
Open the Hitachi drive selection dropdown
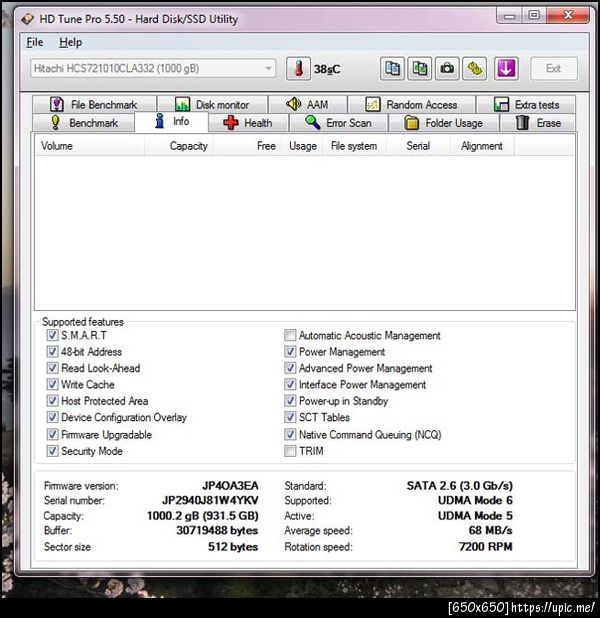pyautogui.click(x=153, y=69)
